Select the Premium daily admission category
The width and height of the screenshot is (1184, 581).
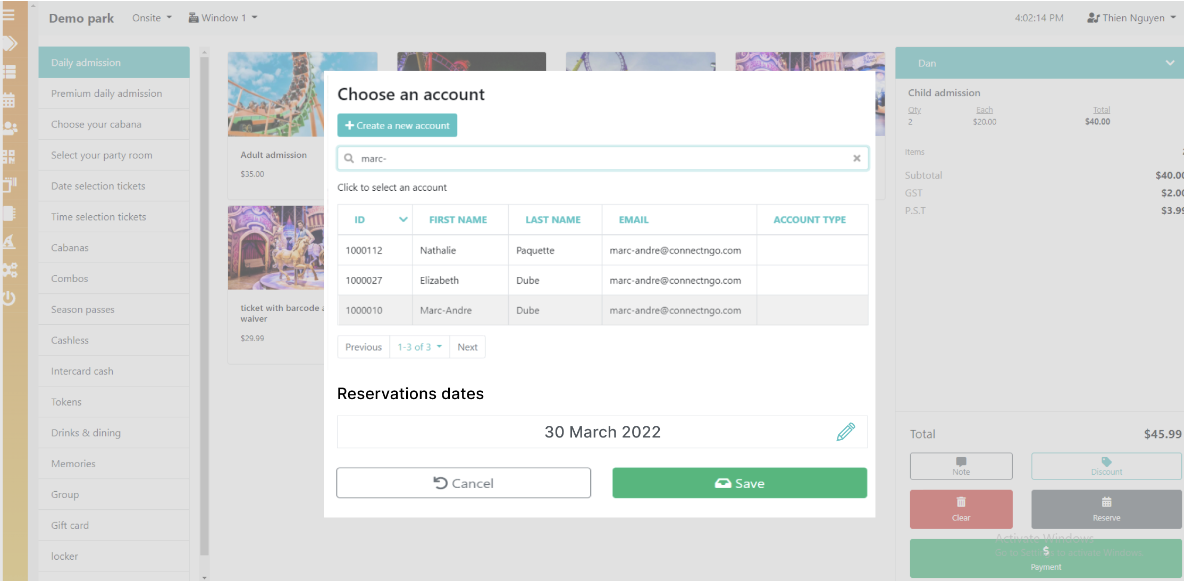point(113,93)
